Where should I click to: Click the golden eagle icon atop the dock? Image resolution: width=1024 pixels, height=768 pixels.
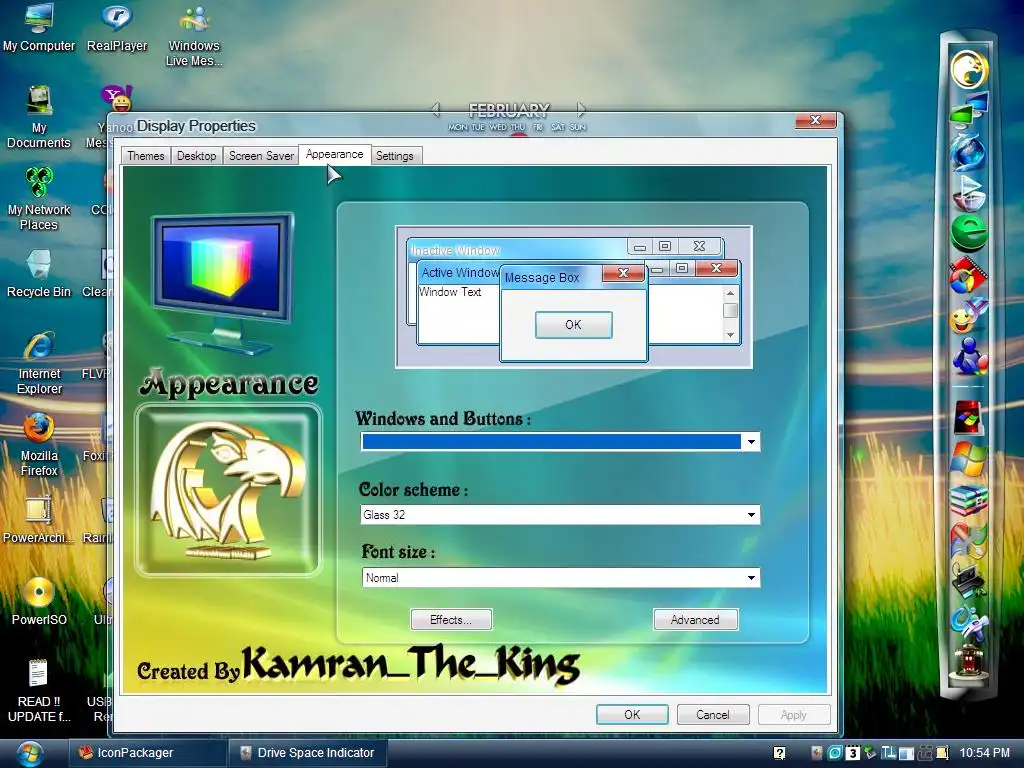click(x=969, y=69)
